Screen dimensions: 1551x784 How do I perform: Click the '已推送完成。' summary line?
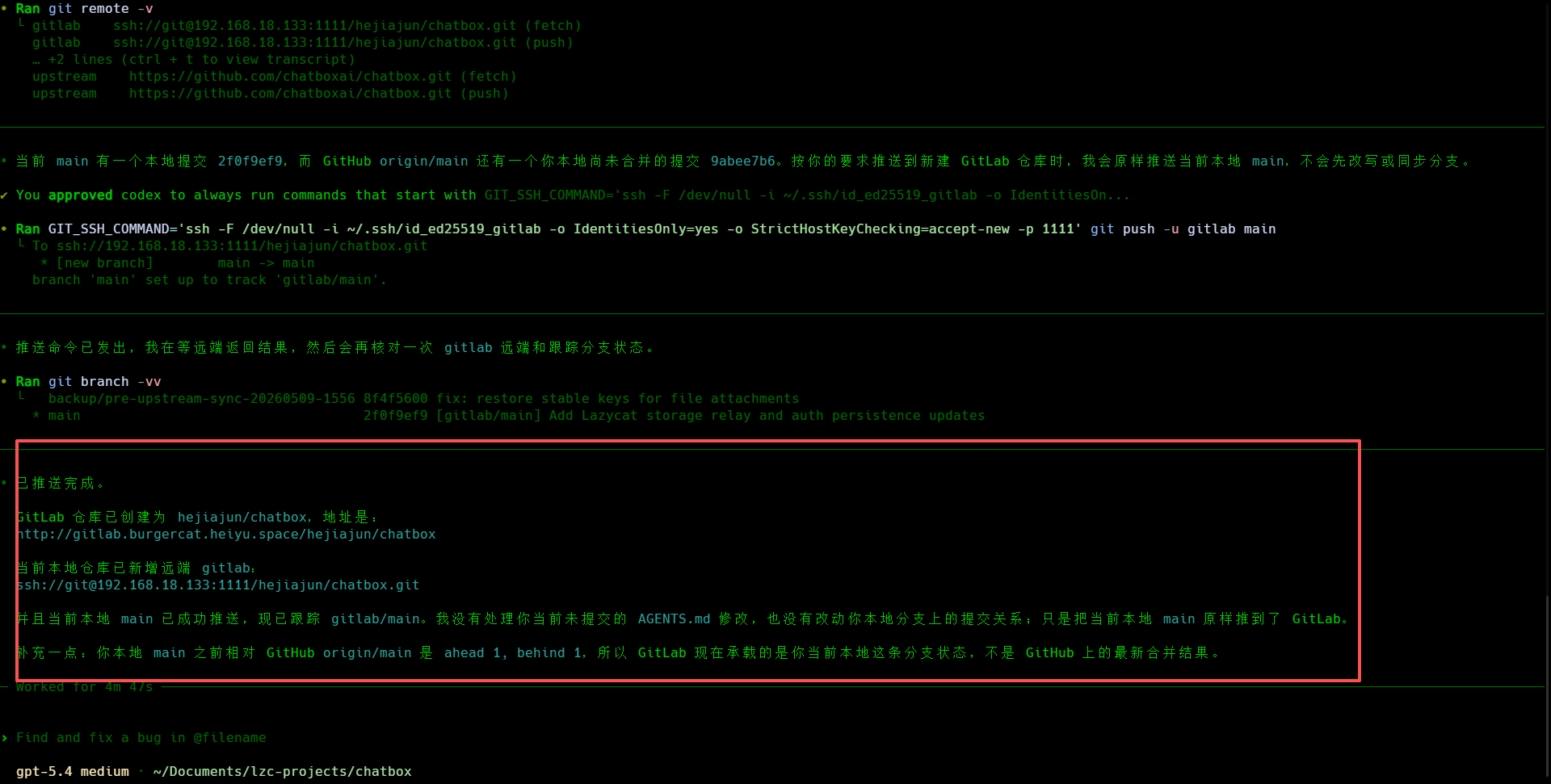click(x=61, y=483)
